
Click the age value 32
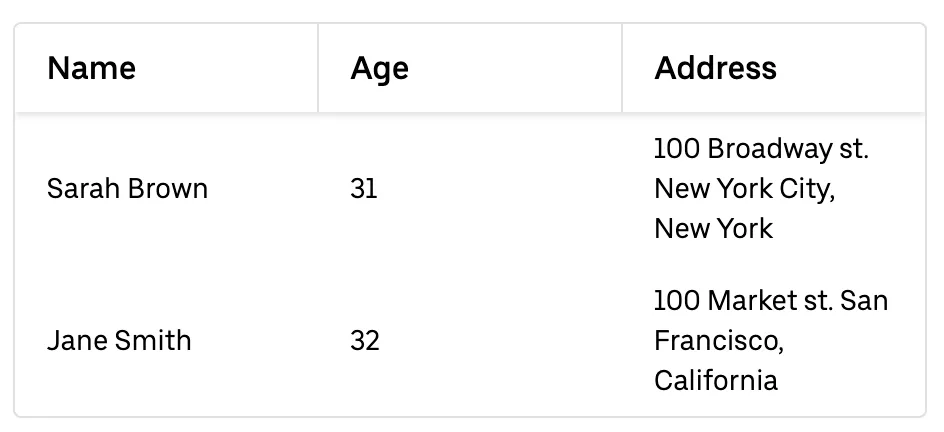pos(365,341)
